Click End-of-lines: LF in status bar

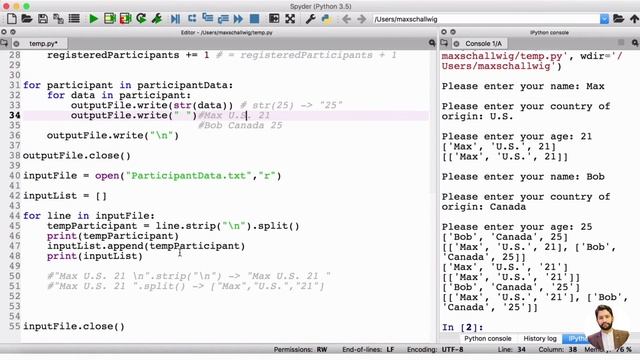coord(368,350)
